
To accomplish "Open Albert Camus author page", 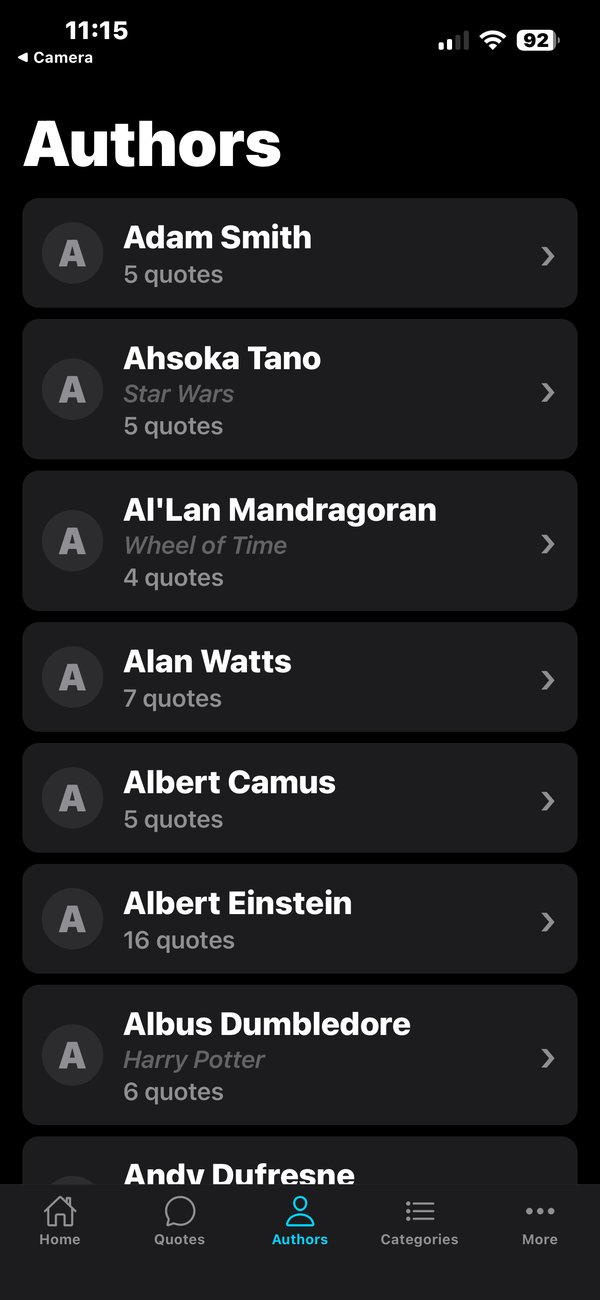I will [x=300, y=798].
